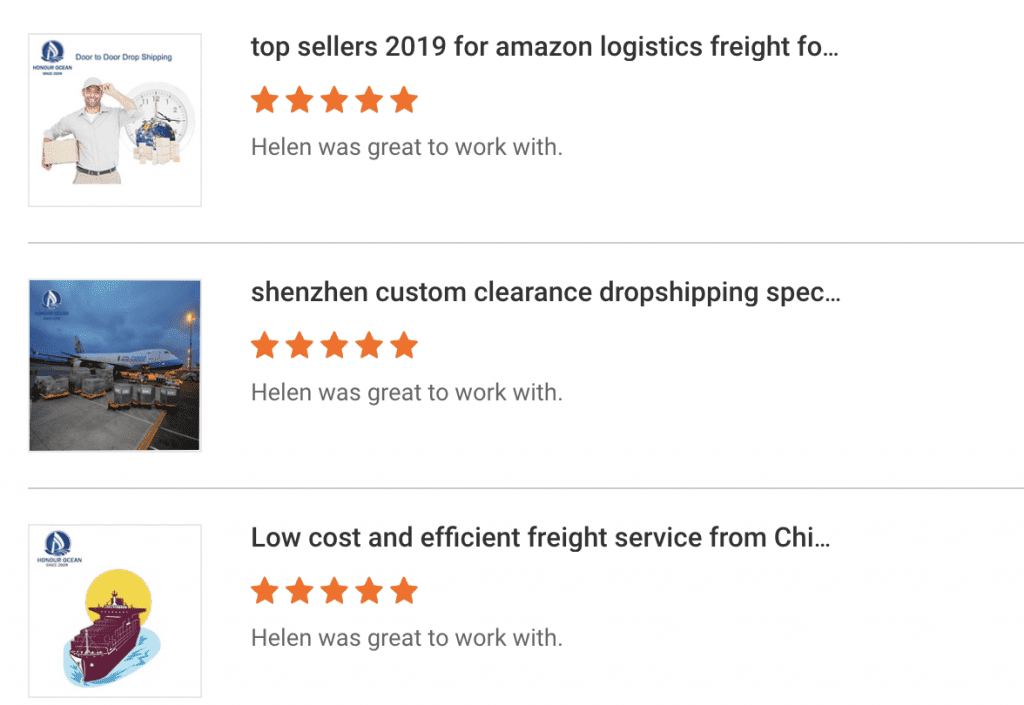
Task: Click first star of shenzhen custom clearance rating
Action: 265,346
